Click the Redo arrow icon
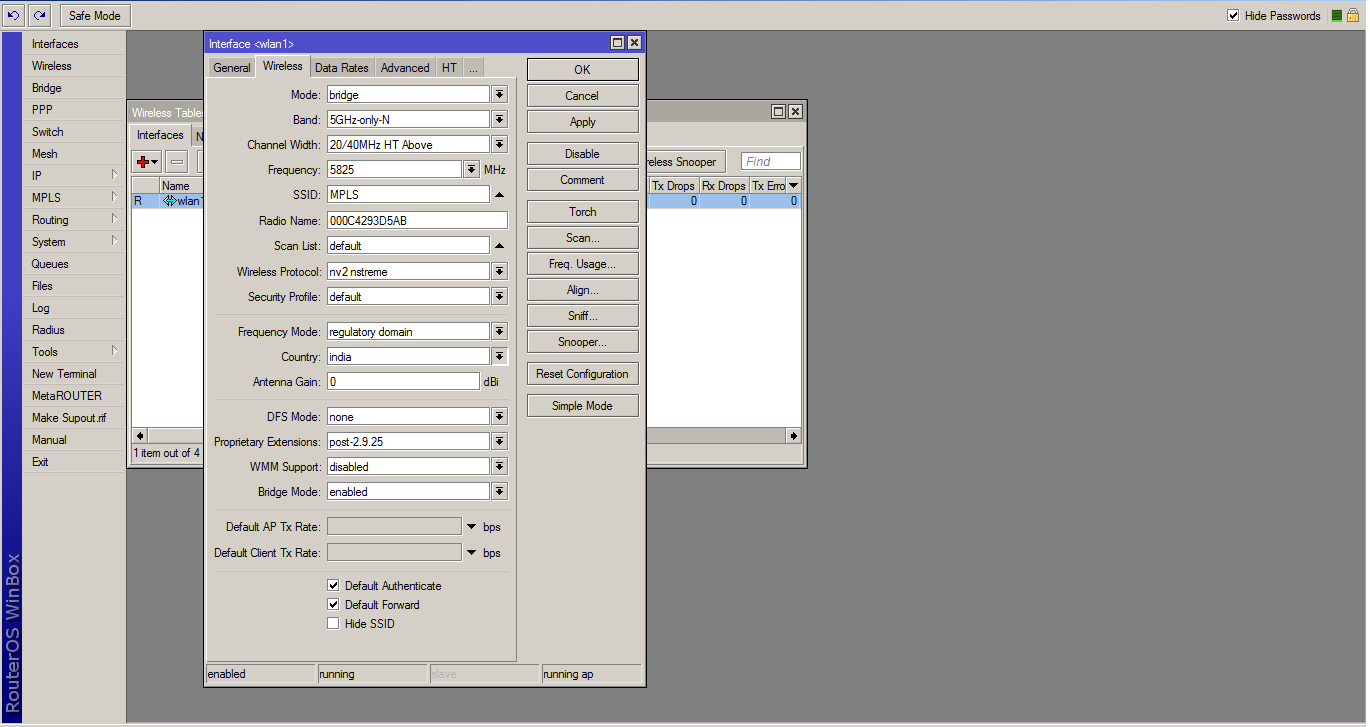The height and width of the screenshot is (727, 1370). coord(39,15)
